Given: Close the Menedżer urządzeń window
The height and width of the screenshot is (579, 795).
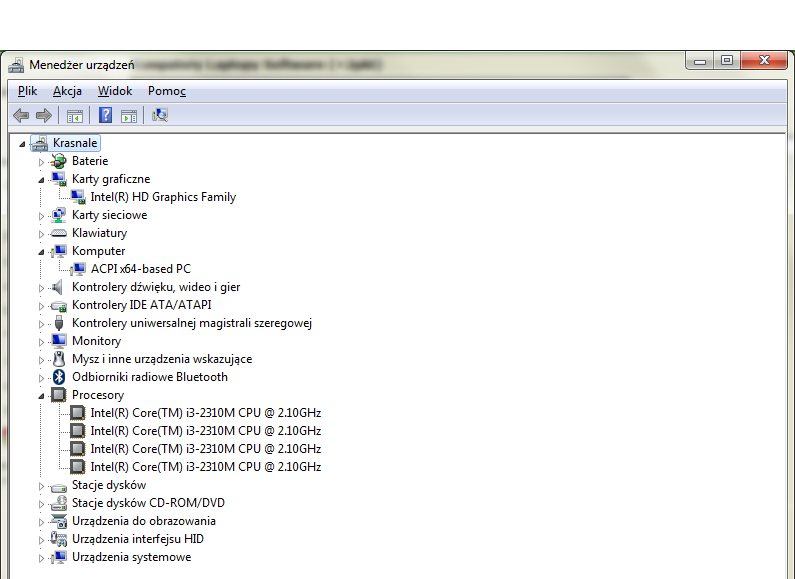Looking at the screenshot, I should coord(764,60).
